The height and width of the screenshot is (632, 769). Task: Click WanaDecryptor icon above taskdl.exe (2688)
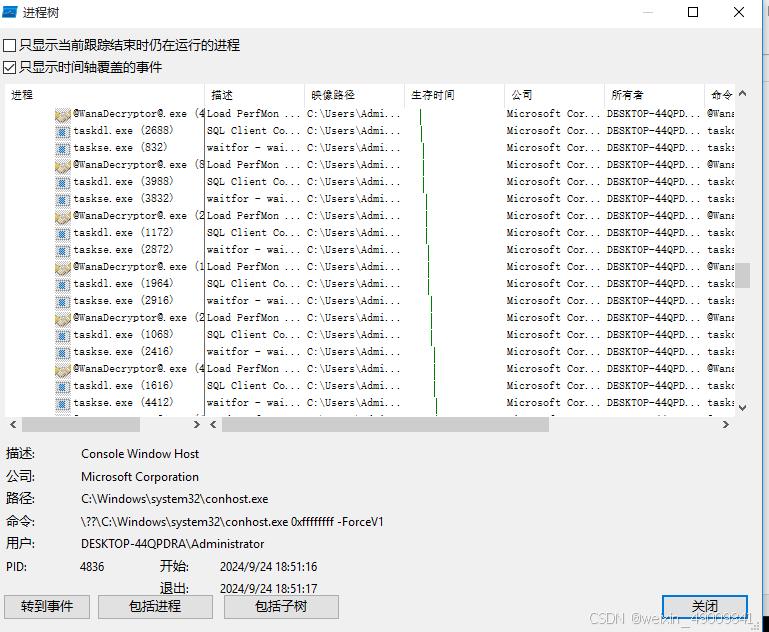coord(62,115)
